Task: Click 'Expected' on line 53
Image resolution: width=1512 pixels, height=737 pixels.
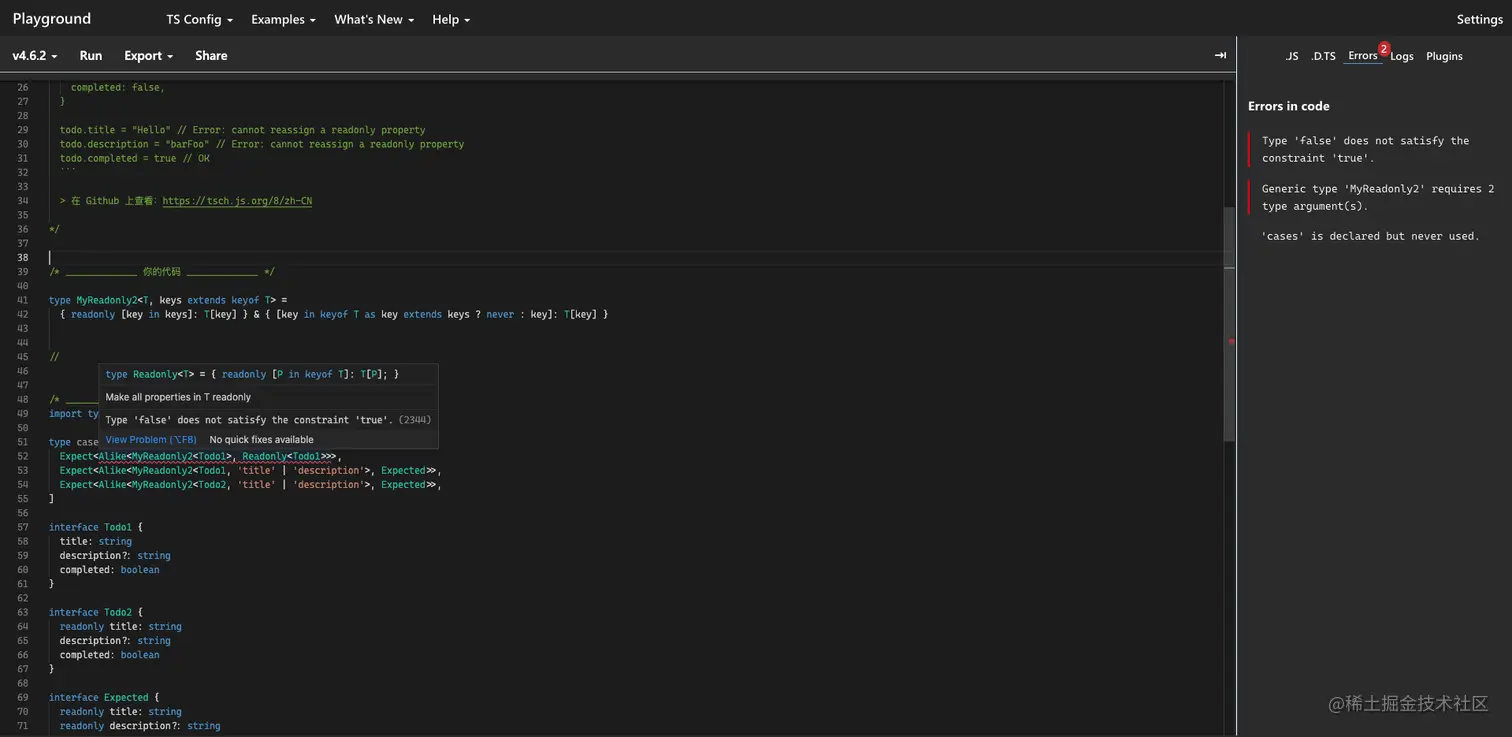Action: (403, 470)
